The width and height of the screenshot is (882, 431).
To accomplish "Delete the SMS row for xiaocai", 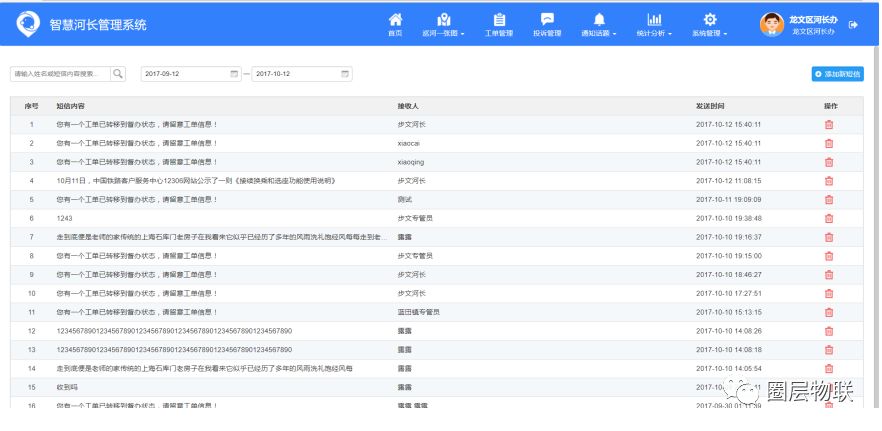I will coord(829,143).
